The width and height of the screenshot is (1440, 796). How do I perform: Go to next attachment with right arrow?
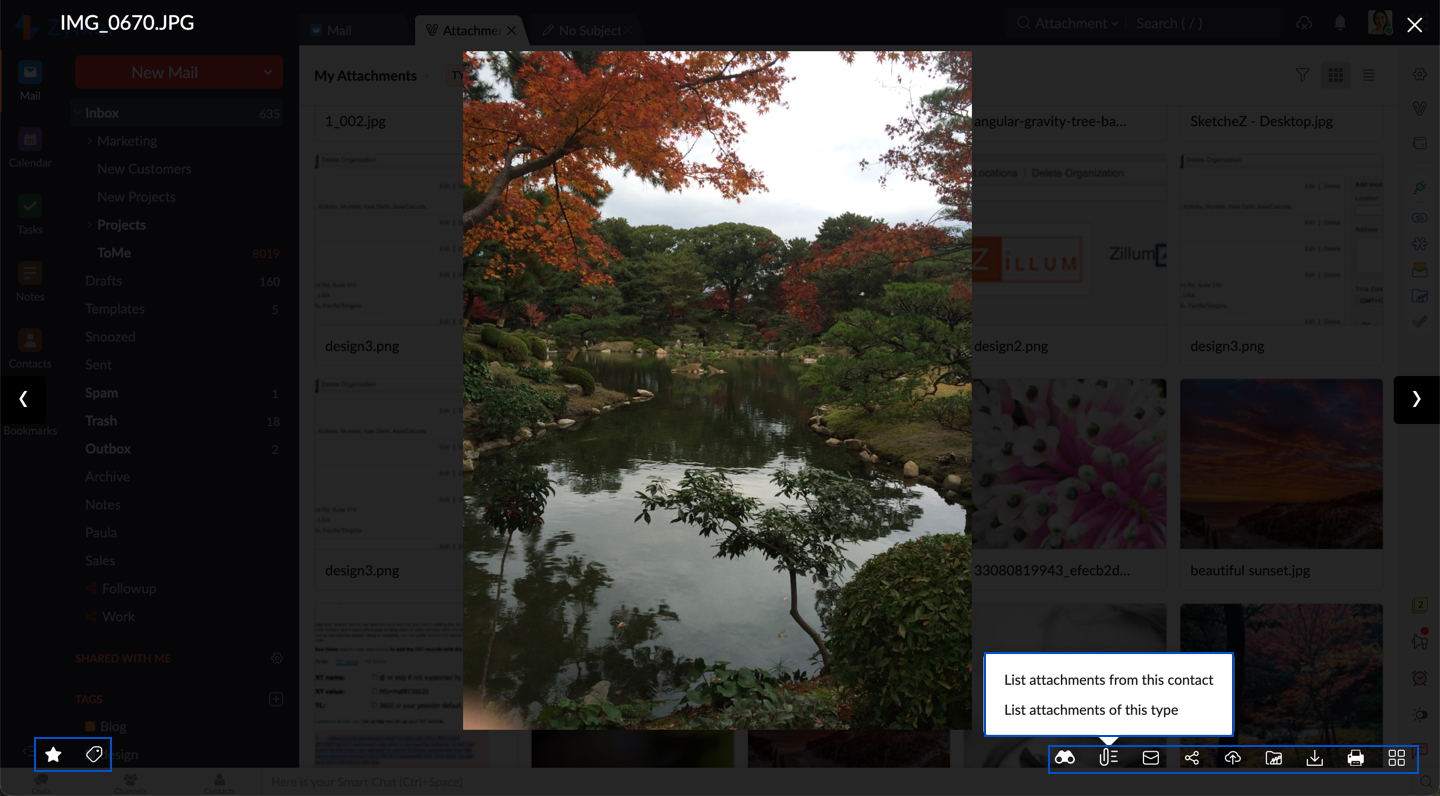coord(1416,399)
